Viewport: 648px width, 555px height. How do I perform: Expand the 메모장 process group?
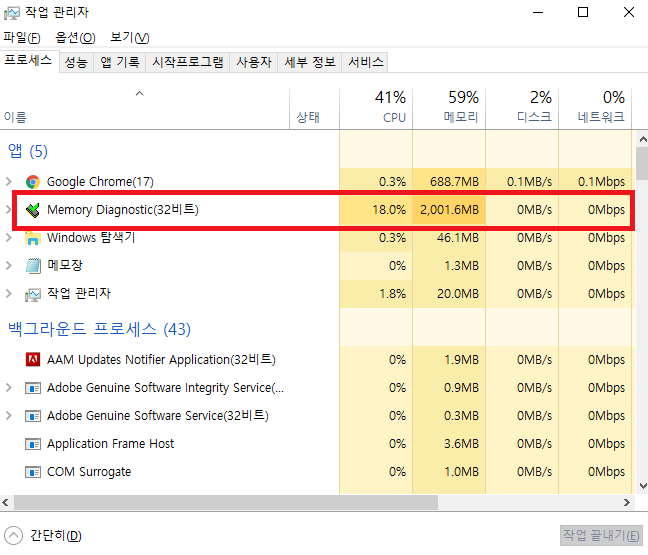click(x=8, y=265)
